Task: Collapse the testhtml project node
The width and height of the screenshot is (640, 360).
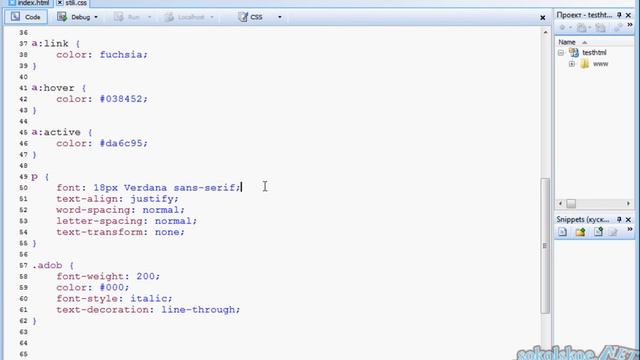Action: pyautogui.click(x=561, y=53)
